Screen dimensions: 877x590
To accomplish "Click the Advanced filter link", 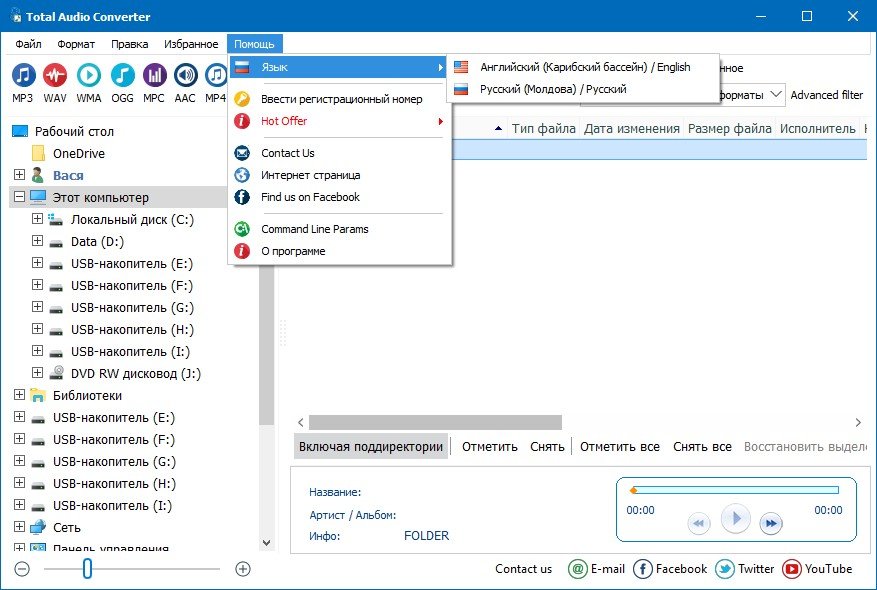I will pos(826,95).
